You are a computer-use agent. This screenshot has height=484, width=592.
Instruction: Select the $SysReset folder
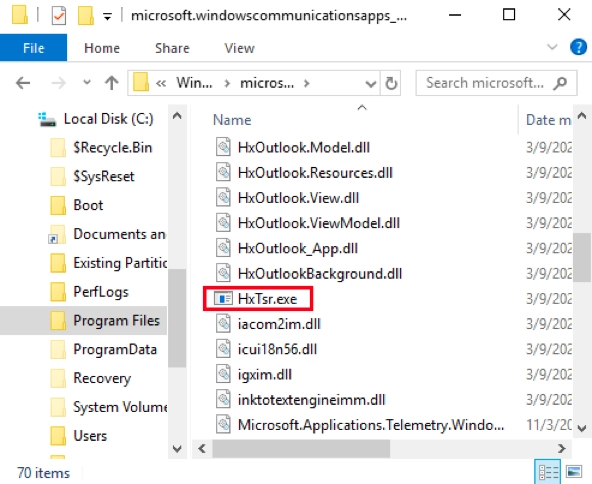(x=92, y=176)
